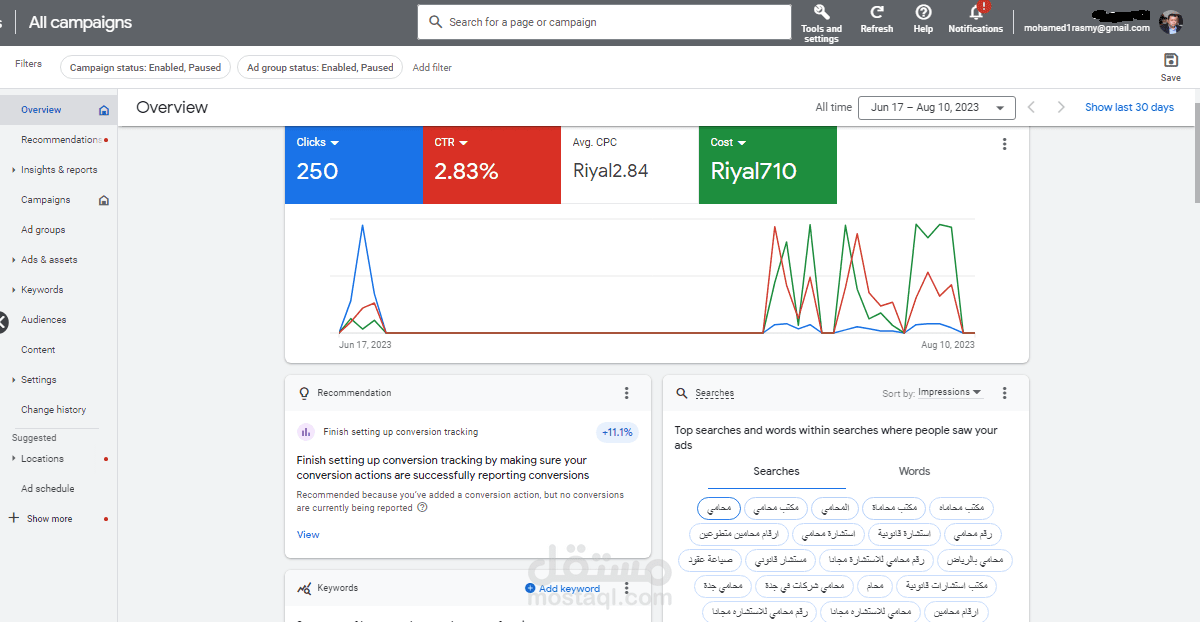
Task: Toggle the selected 'محامي' search chip
Action: tap(719, 509)
